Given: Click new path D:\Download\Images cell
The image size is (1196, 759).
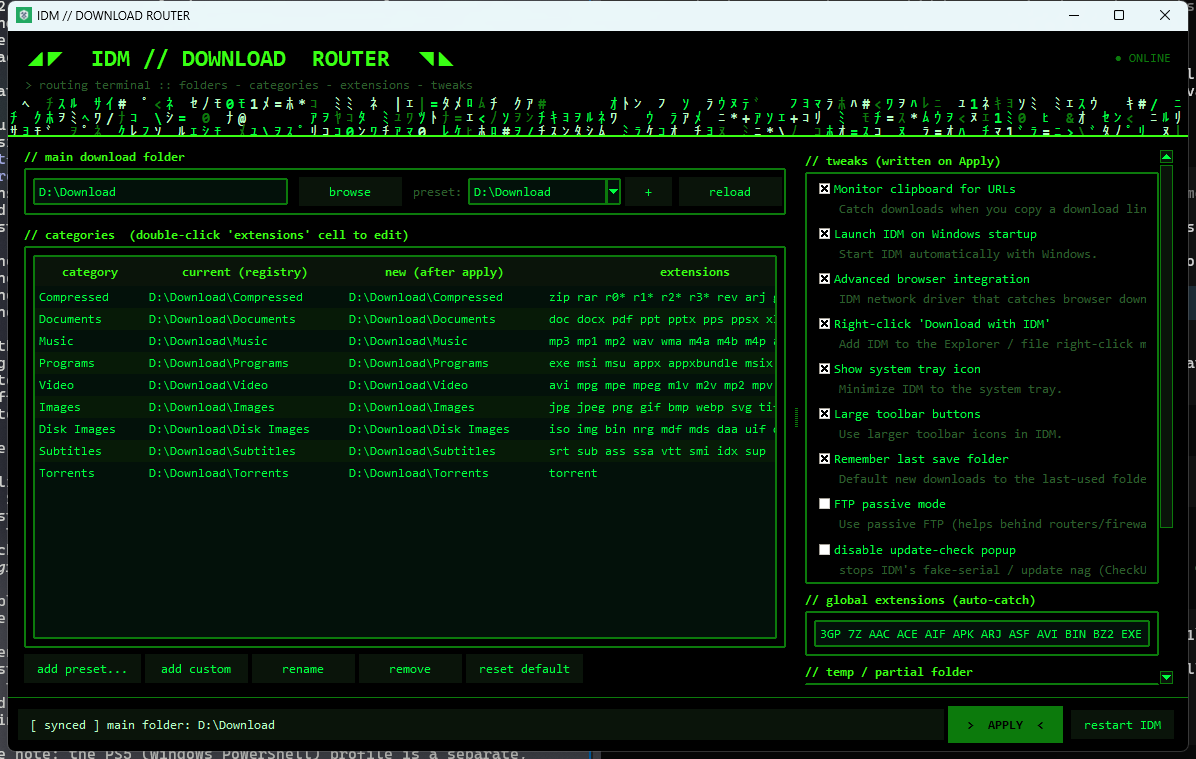Looking at the screenshot, I should [x=445, y=407].
